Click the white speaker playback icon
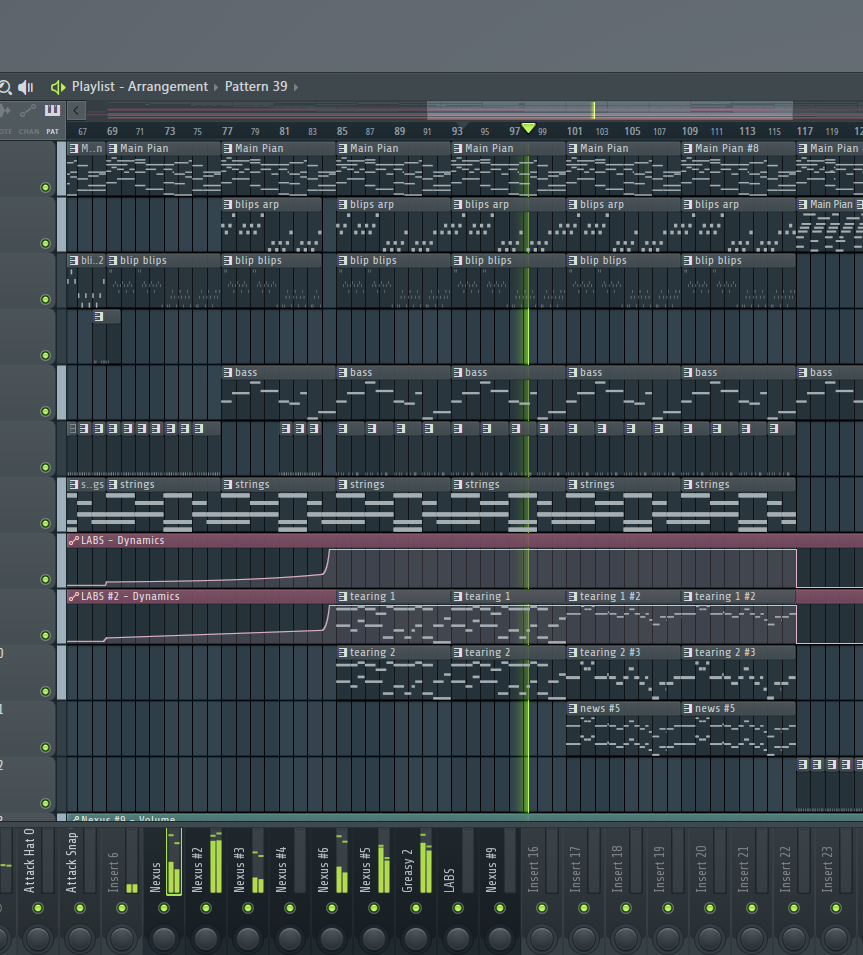The width and height of the screenshot is (863, 955). (27, 87)
